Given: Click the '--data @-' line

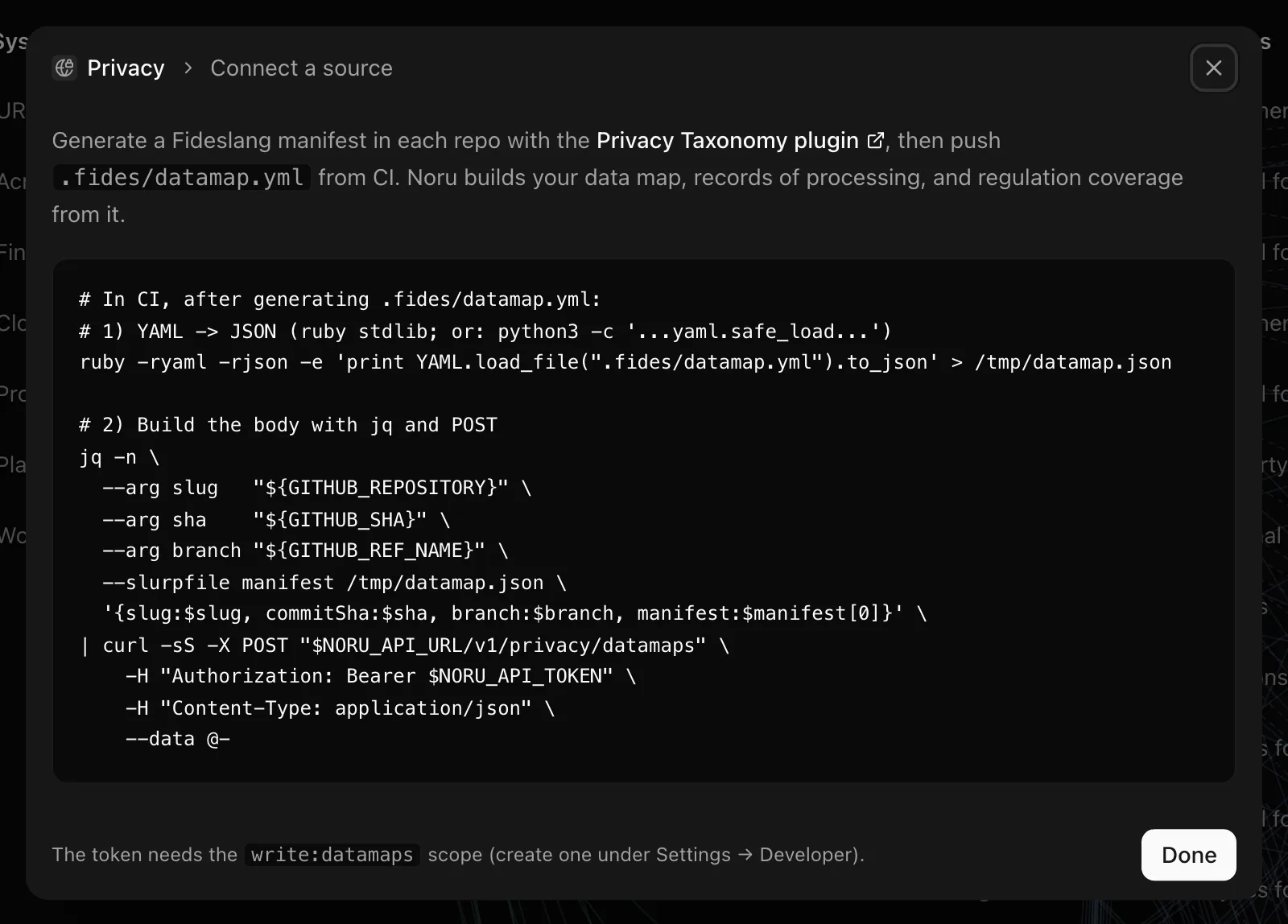Looking at the screenshot, I should click(178, 739).
